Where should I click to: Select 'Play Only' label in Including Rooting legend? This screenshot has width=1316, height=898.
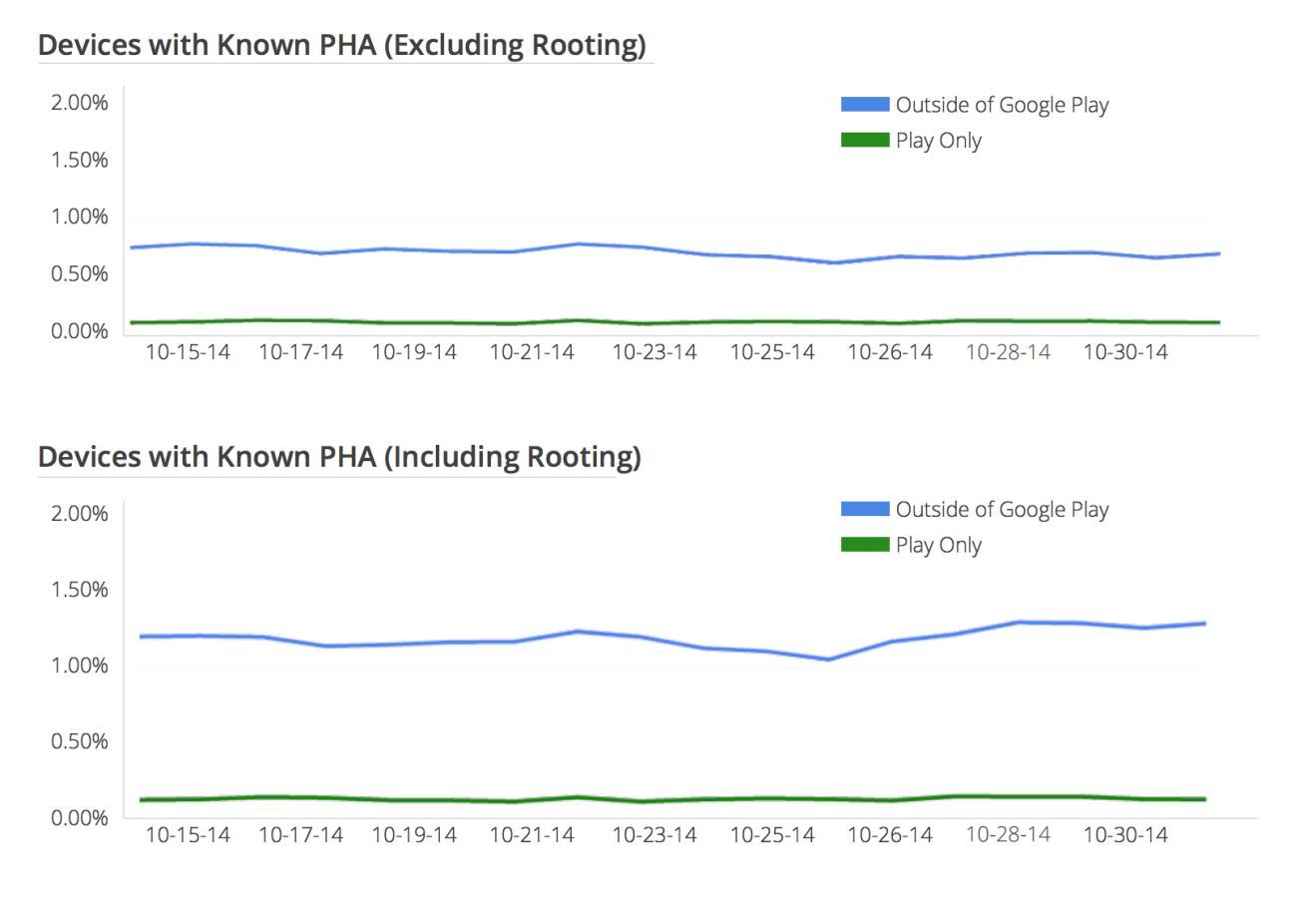tap(938, 545)
